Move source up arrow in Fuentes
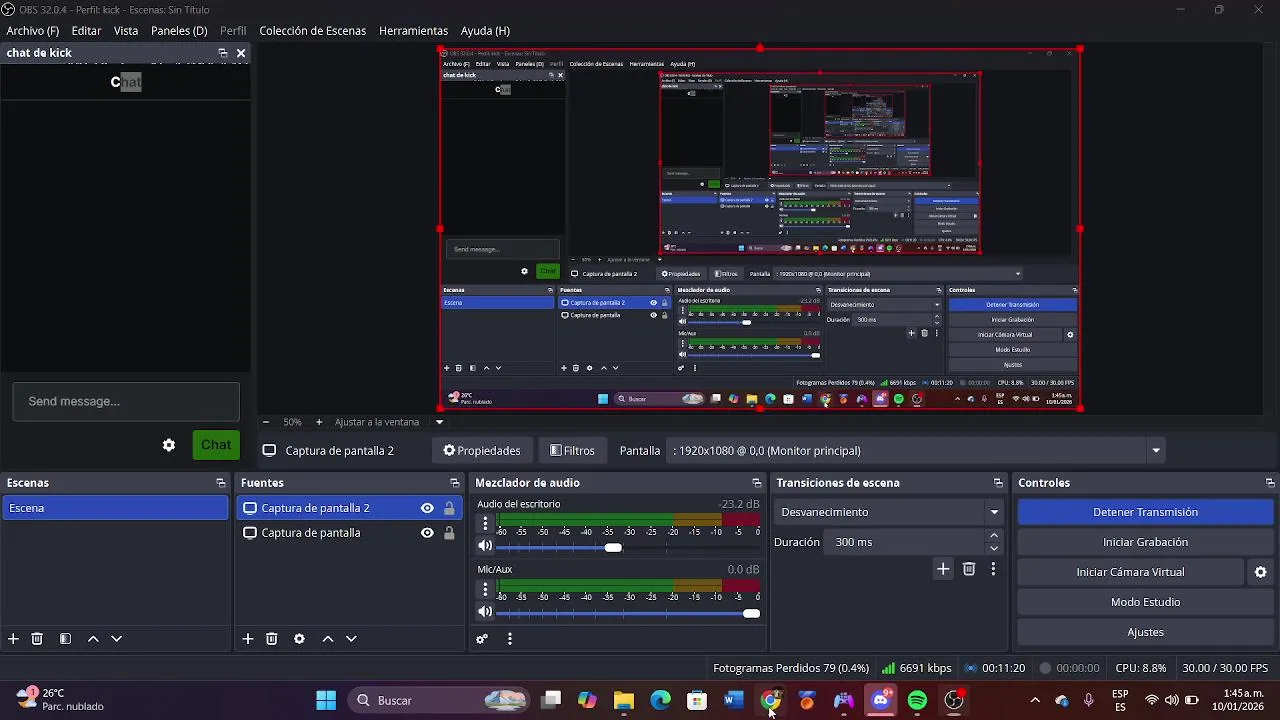 [327, 638]
